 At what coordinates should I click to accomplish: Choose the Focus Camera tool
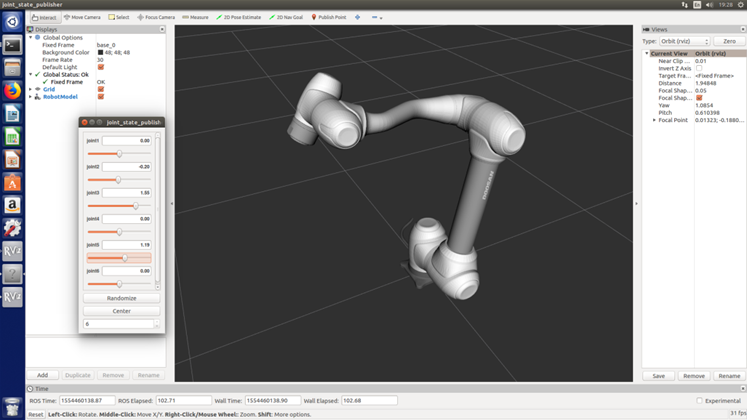(x=157, y=17)
